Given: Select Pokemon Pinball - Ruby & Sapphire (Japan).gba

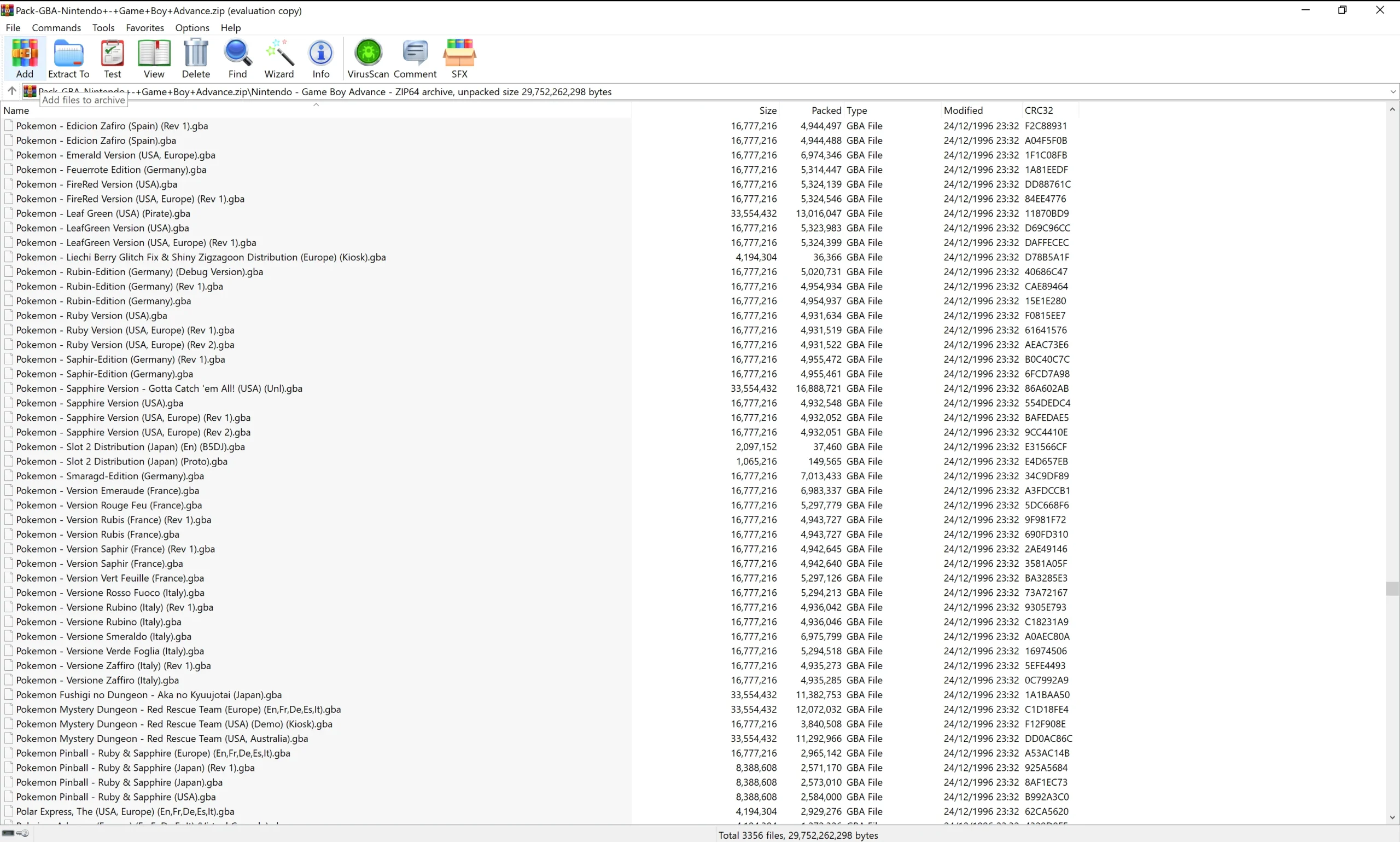Looking at the screenshot, I should (x=119, y=782).
